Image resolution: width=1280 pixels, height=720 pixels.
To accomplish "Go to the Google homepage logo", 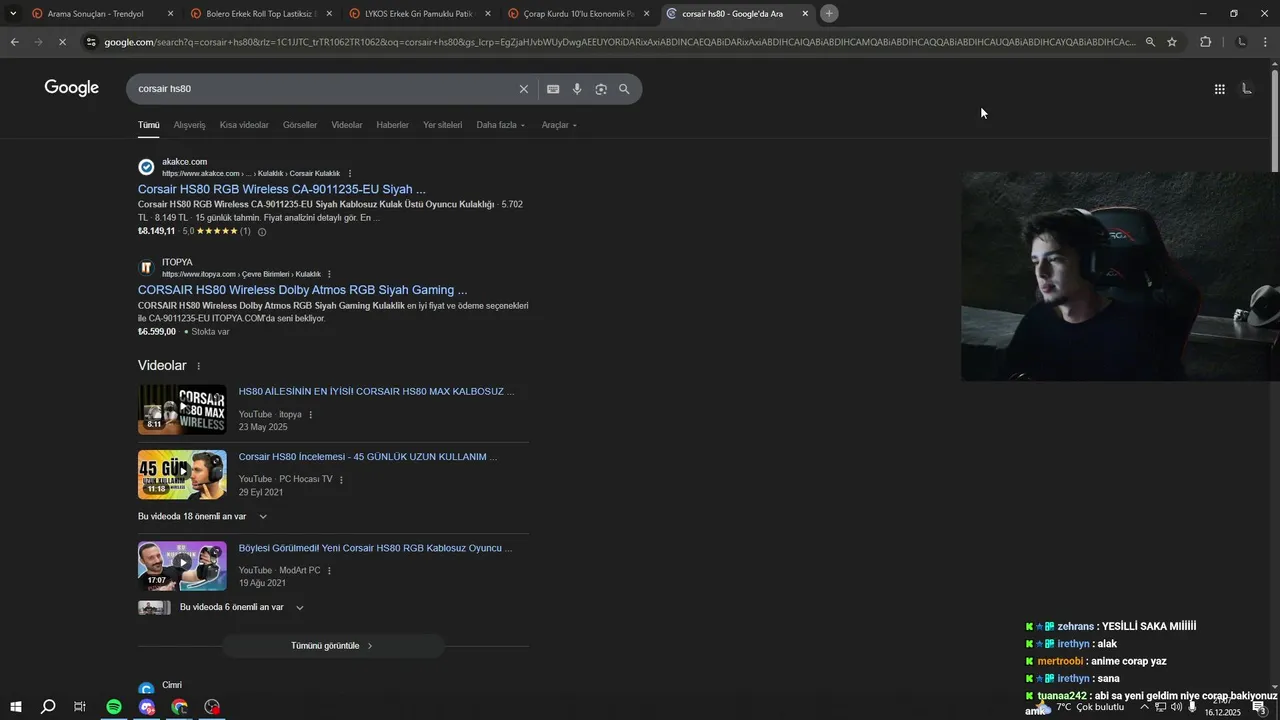I will click(72, 88).
